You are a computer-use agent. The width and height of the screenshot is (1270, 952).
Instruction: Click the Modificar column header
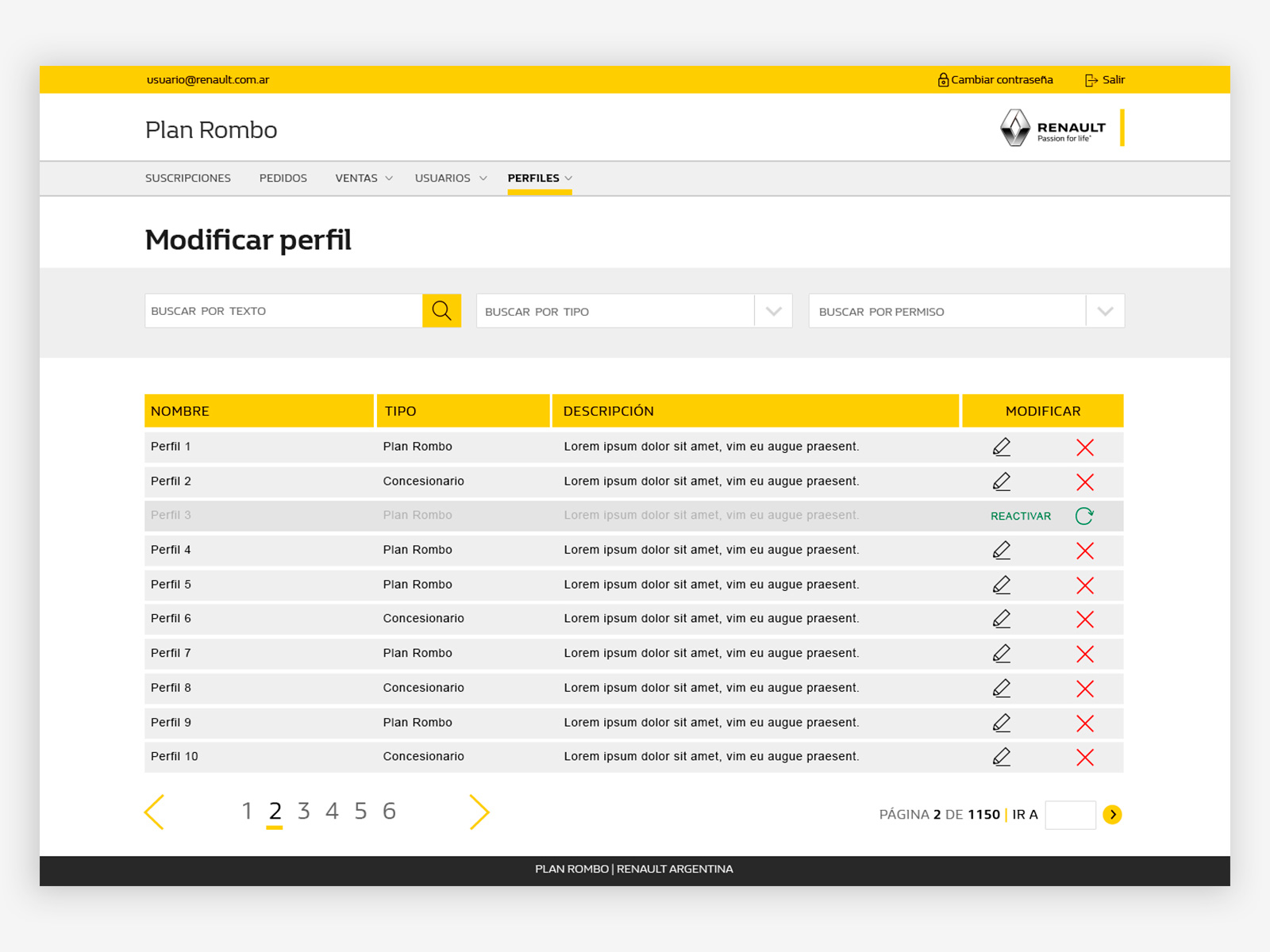click(x=1043, y=411)
